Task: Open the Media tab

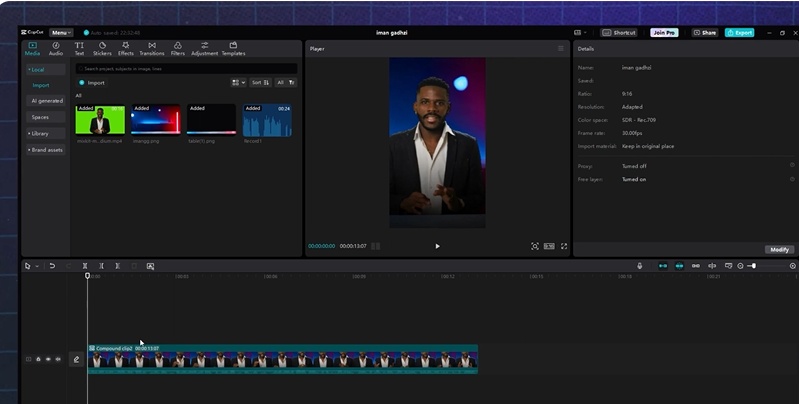Action: 32,49
